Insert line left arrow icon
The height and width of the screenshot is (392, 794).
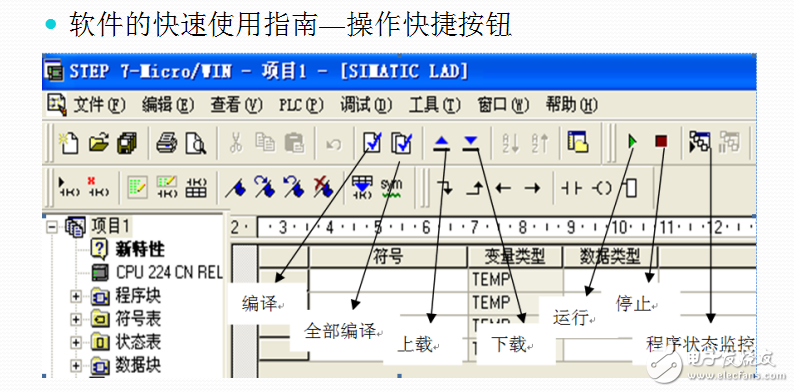tap(503, 188)
